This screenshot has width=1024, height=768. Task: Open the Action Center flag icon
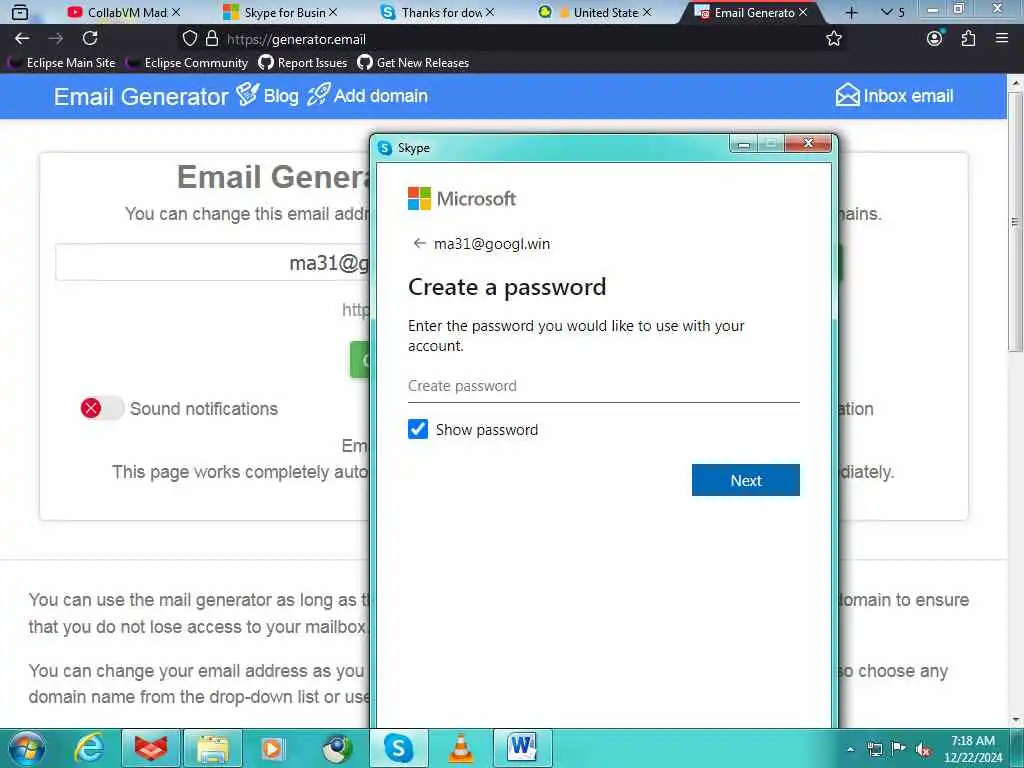[x=899, y=748]
